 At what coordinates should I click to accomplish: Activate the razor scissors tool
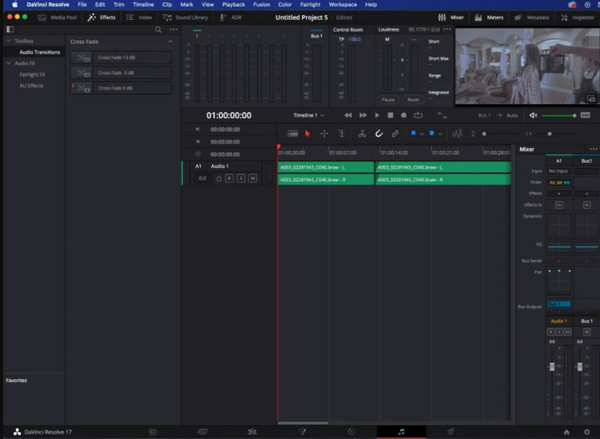click(x=362, y=134)
